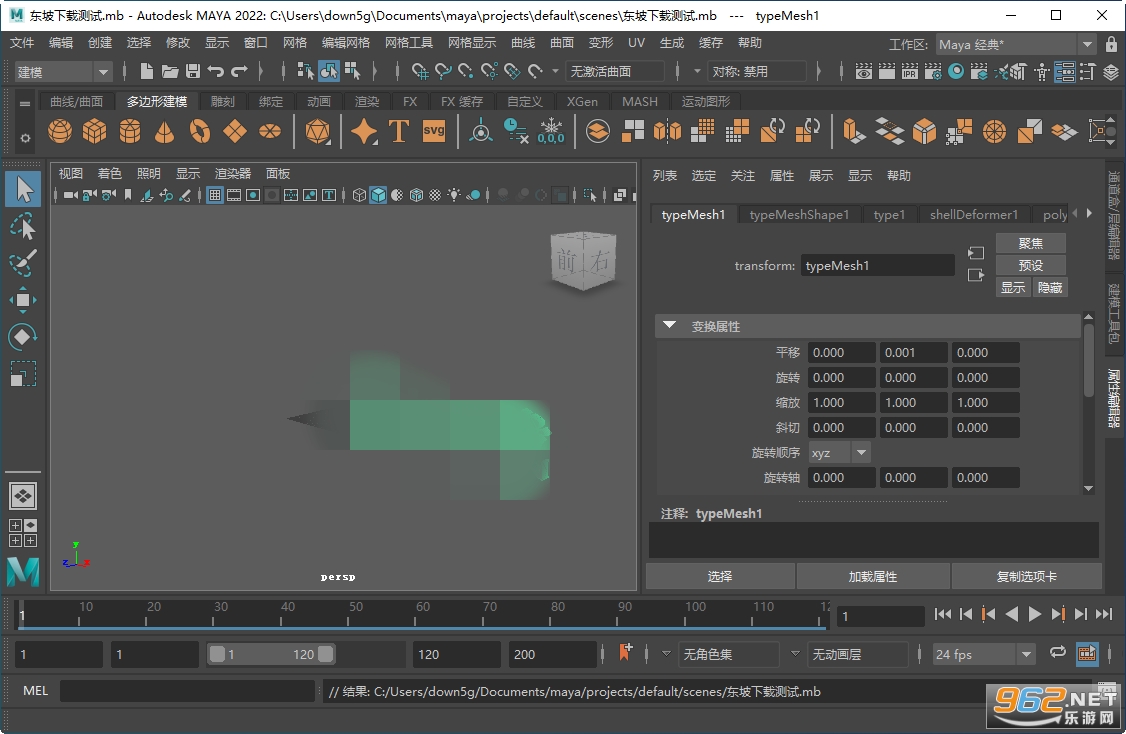
Task: Activate the Scale tool
Action: [24, 374]
